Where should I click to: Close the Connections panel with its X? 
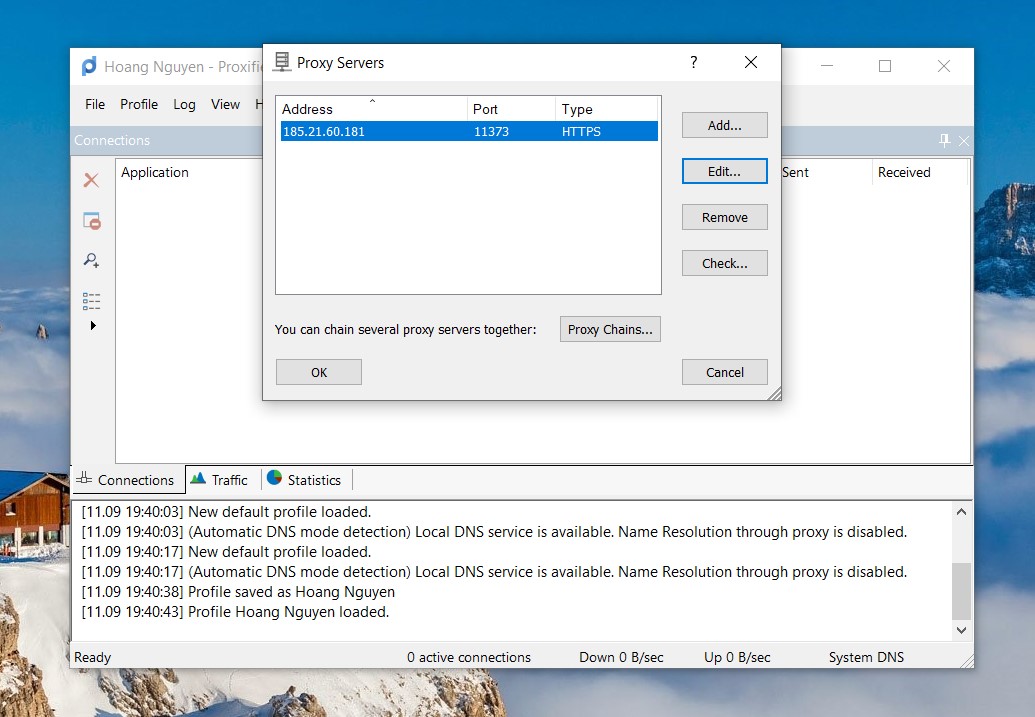964,141
